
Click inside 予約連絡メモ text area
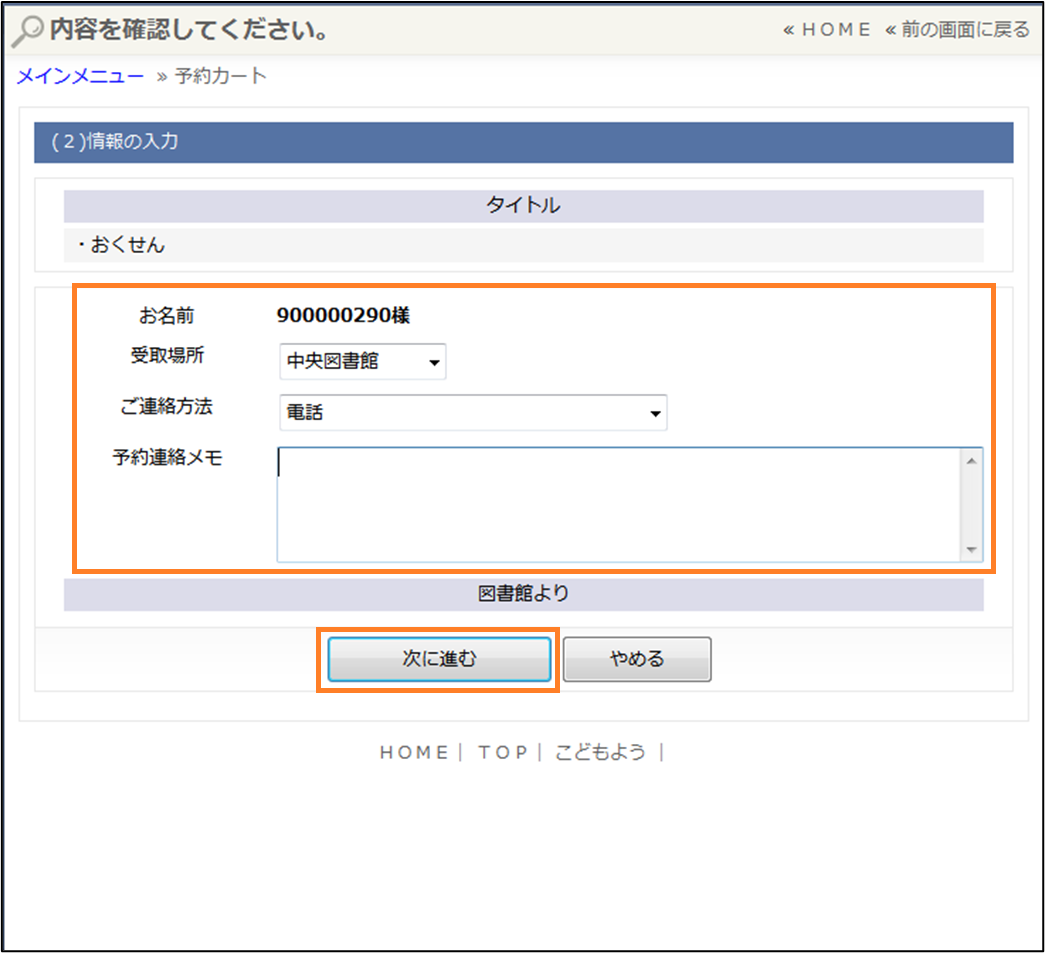(x=618, y=504)
